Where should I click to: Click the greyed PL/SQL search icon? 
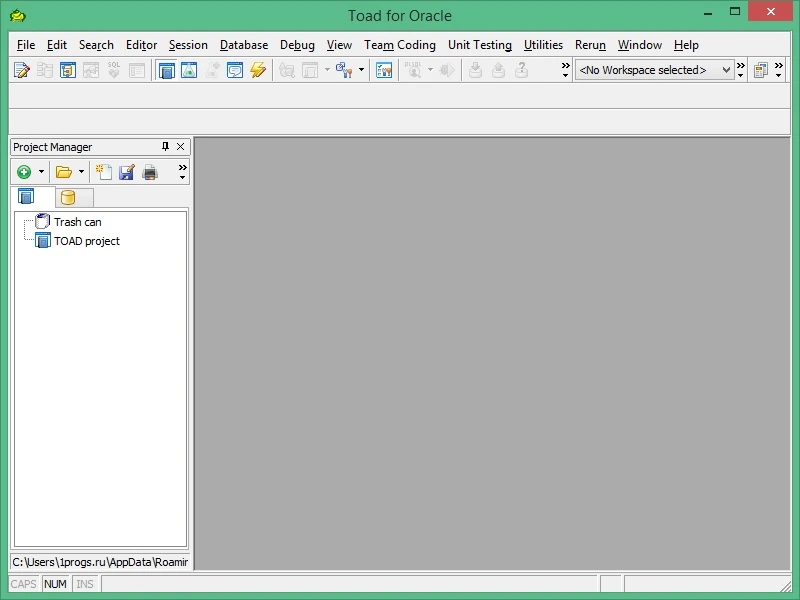(x=413, y=70)
